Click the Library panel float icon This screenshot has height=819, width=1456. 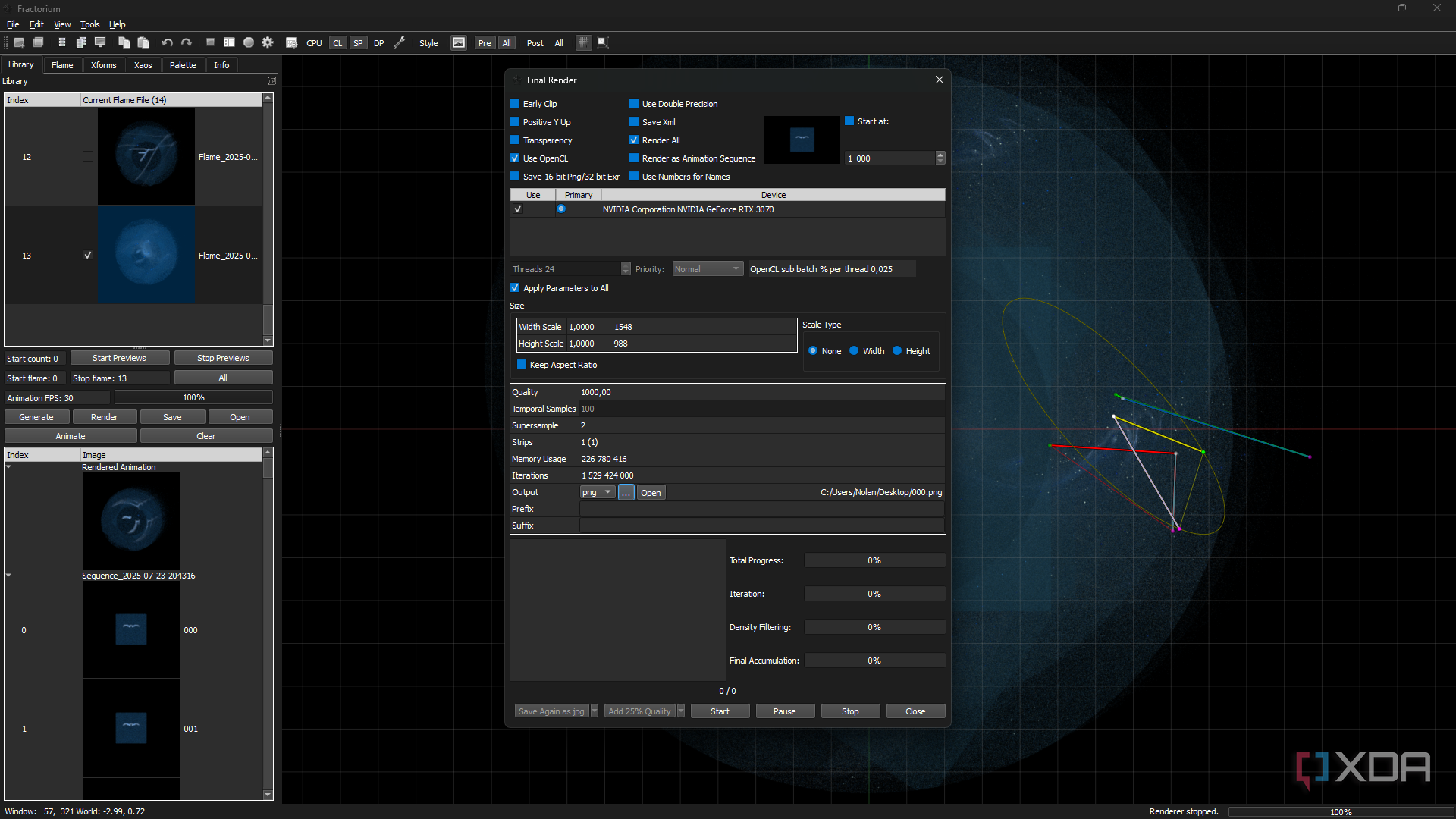271,80
